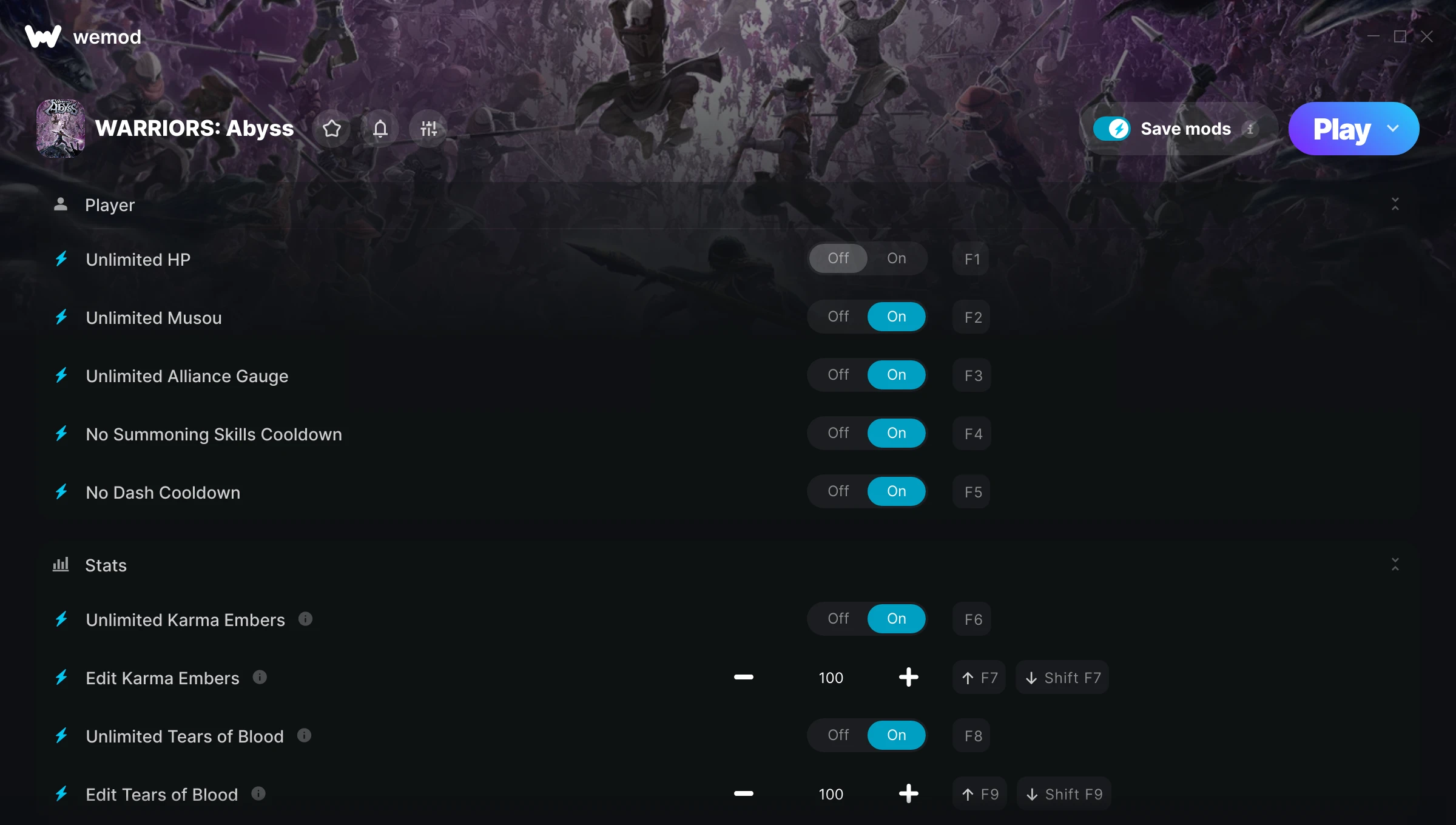Click the WeMod logo icon

[43, 36]
